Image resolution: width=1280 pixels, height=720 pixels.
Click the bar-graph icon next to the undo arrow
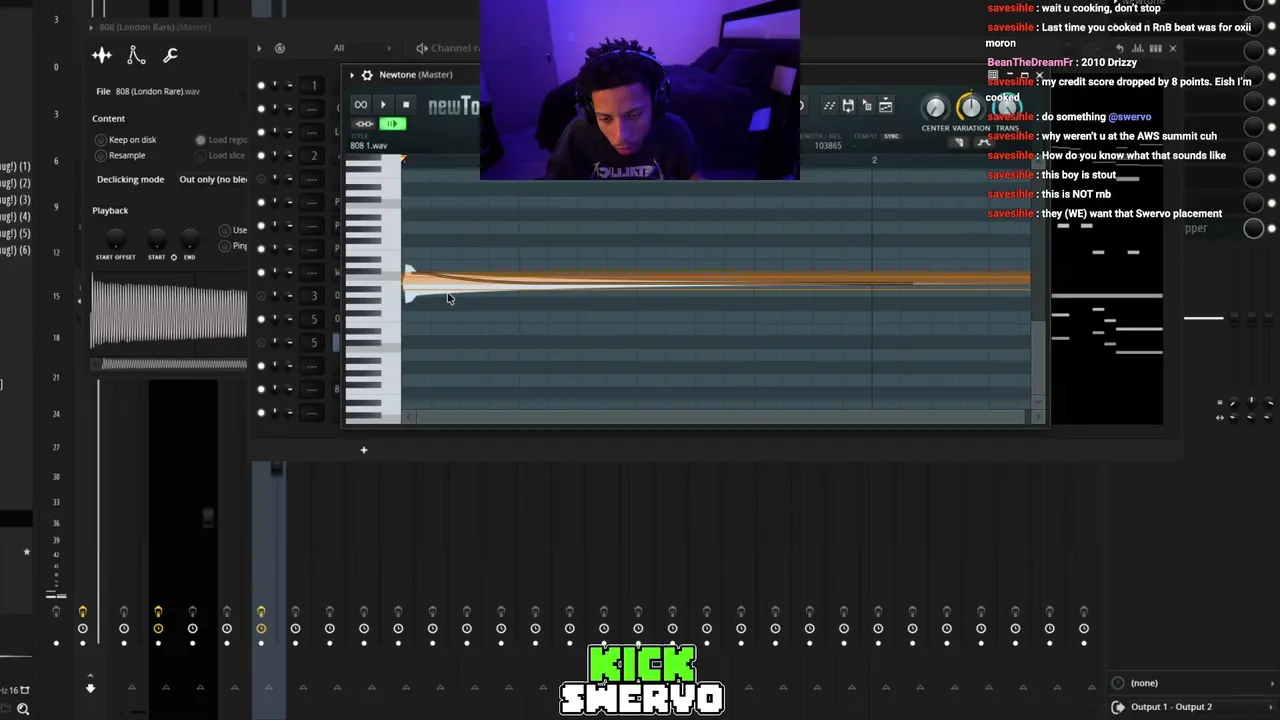point(1138,48)
